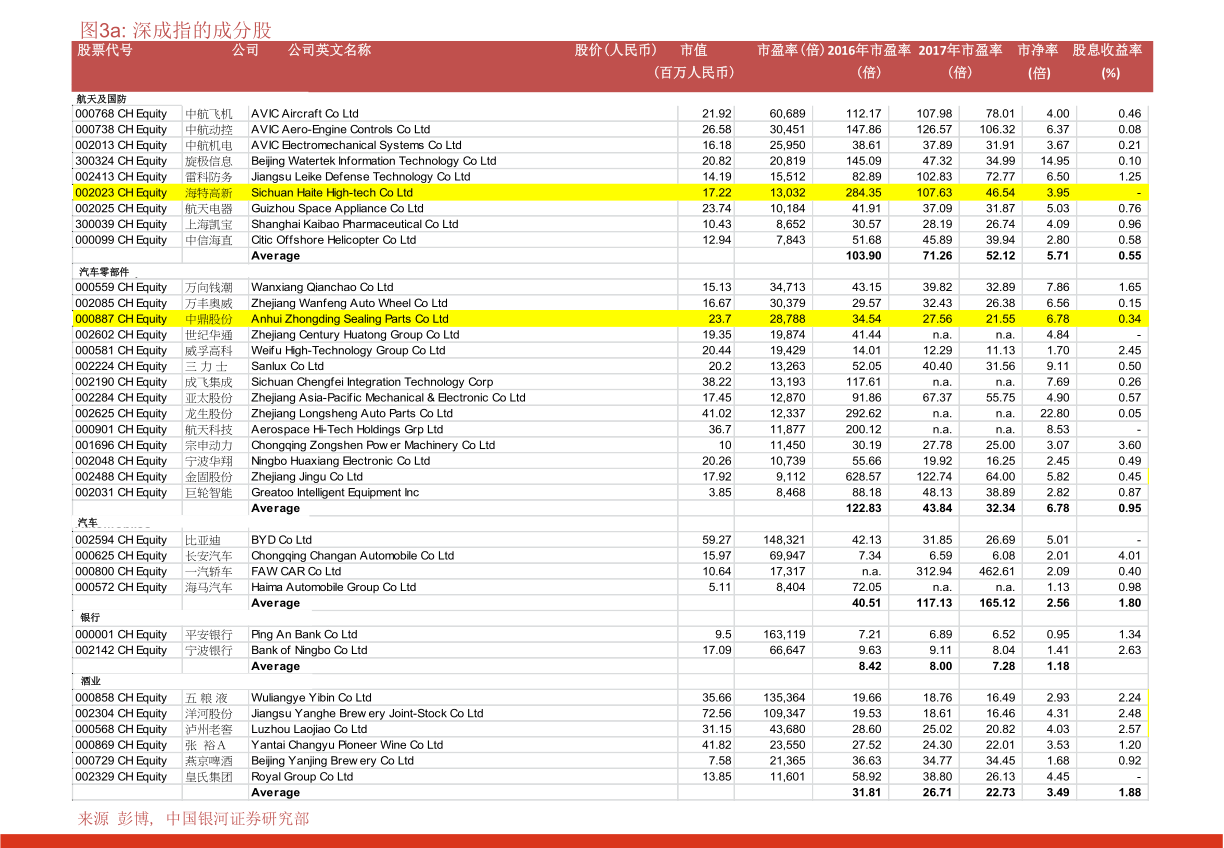
Task: Click the '汽车零部件' section label
Action: (104, 271)
